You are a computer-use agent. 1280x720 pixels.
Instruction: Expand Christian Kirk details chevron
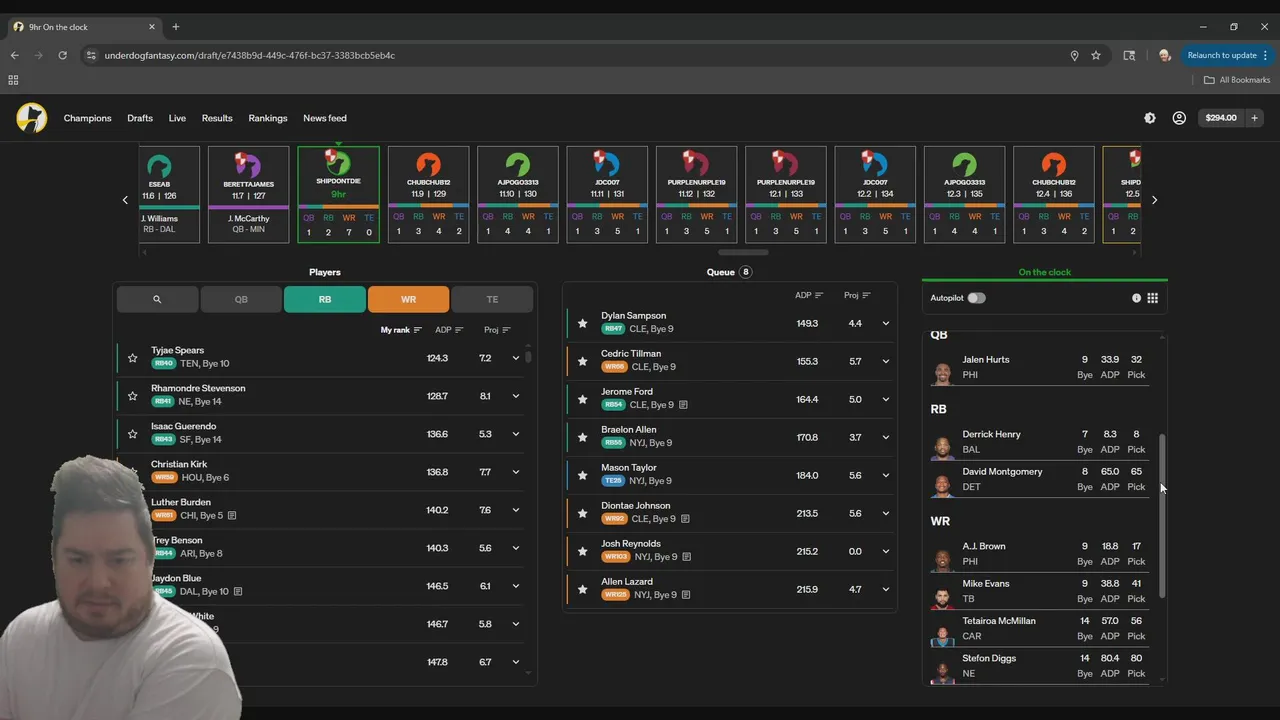516,472
